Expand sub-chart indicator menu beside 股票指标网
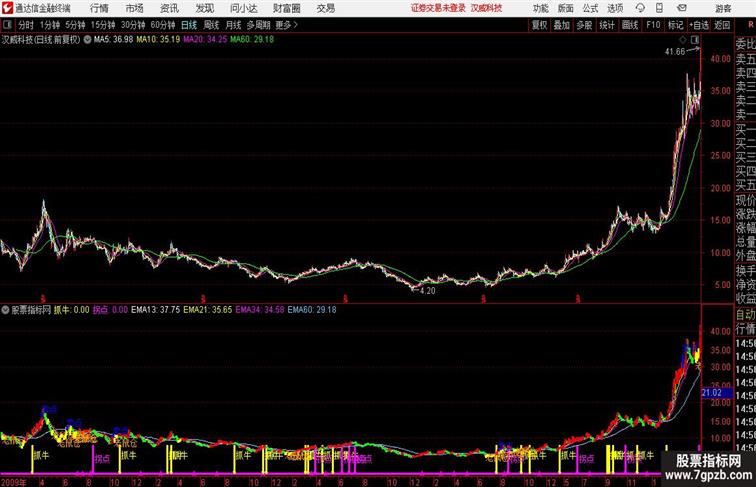756x487 pixels. pos(5,310)
